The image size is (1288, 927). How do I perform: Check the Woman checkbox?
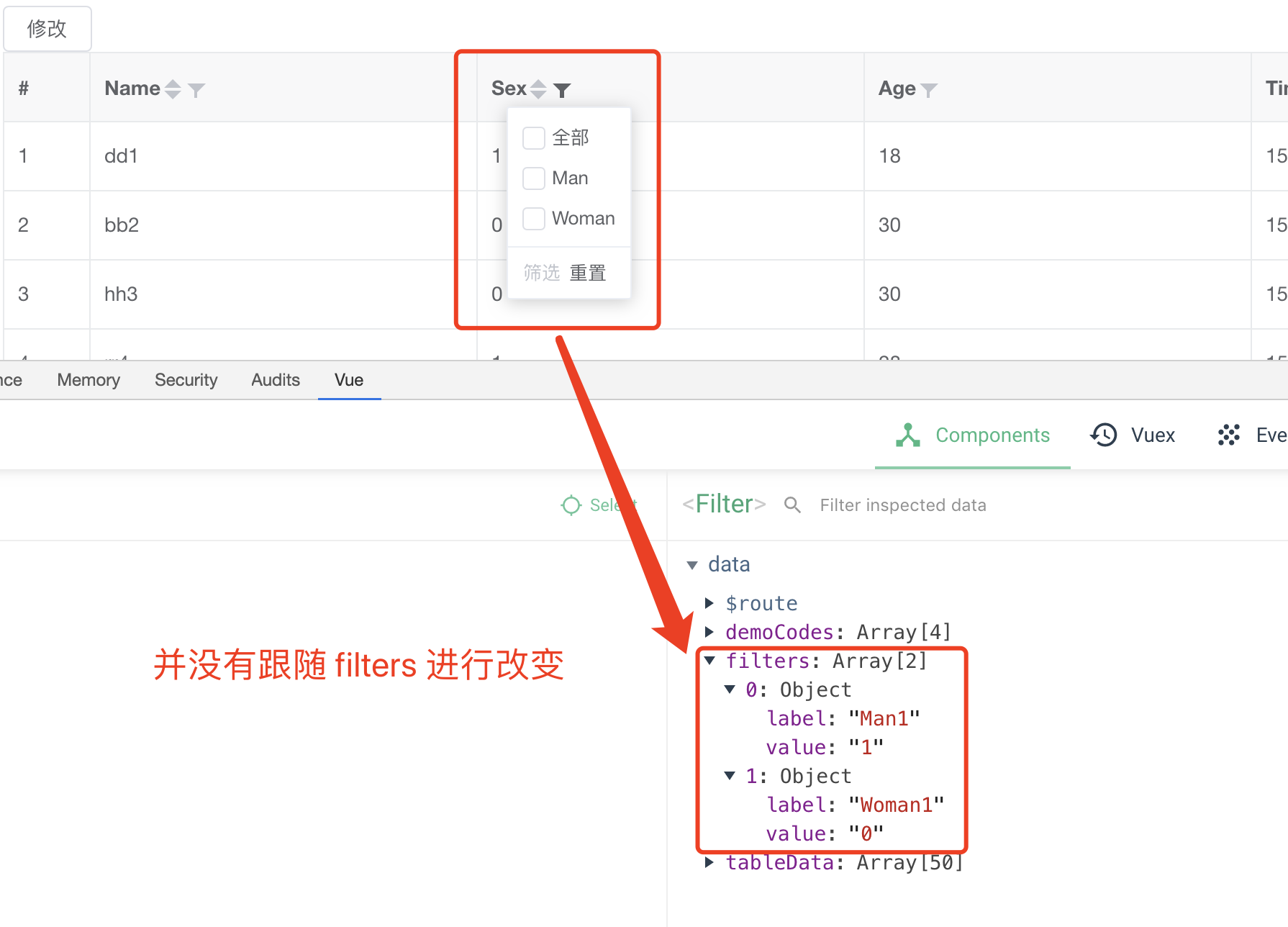(533, 218)
